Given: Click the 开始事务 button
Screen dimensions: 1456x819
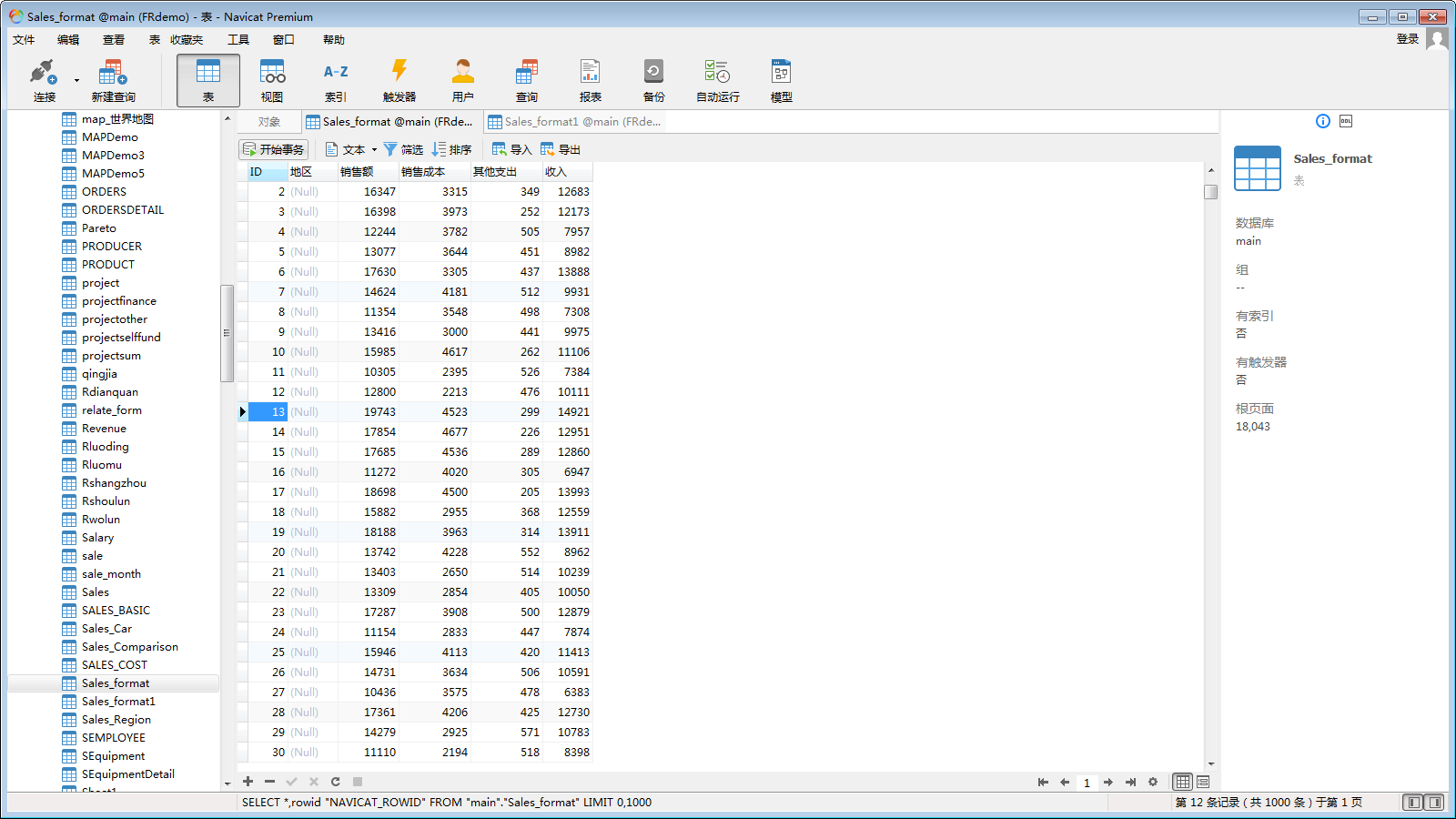Looking at the screenshot, I should 273,149.
